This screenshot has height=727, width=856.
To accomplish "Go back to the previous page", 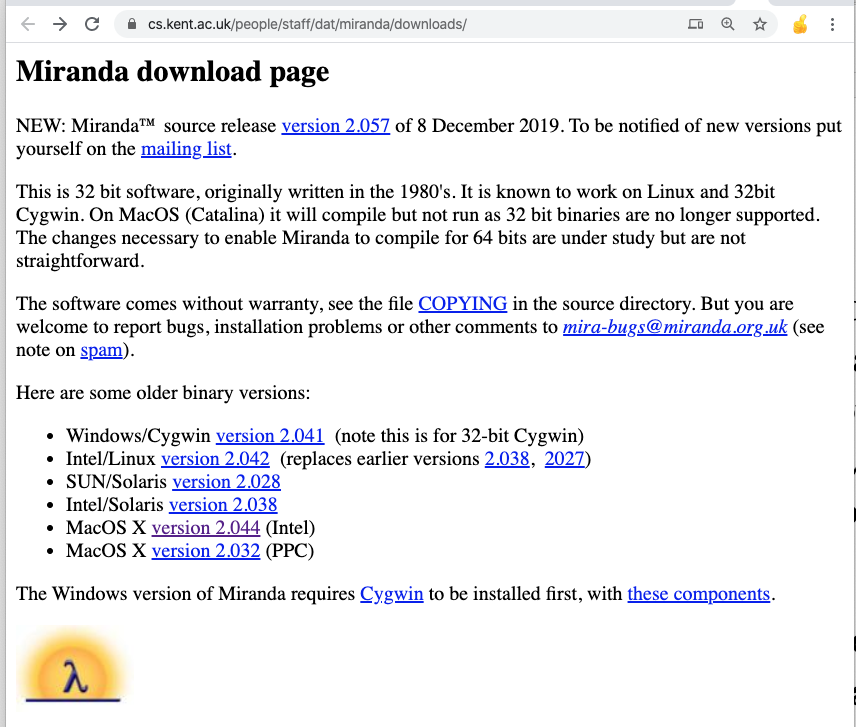I will tap(28, 24).
